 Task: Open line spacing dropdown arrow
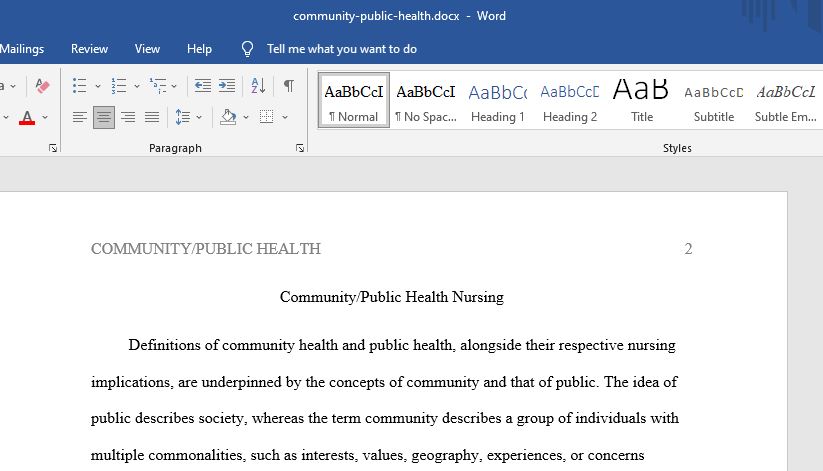coord(199,117)
